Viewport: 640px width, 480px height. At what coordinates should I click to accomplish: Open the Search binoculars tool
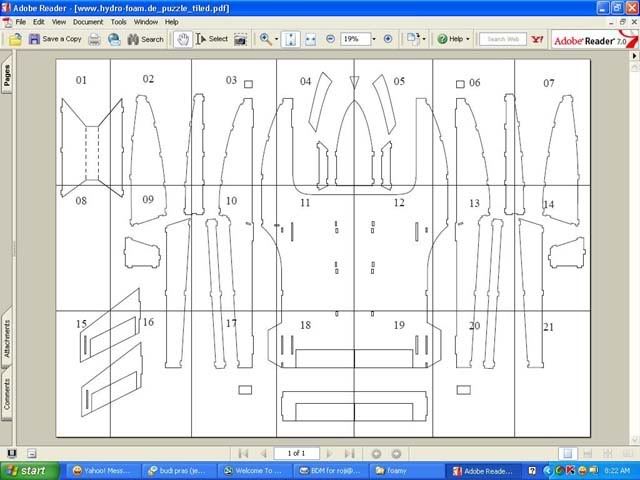click(145, 39)
